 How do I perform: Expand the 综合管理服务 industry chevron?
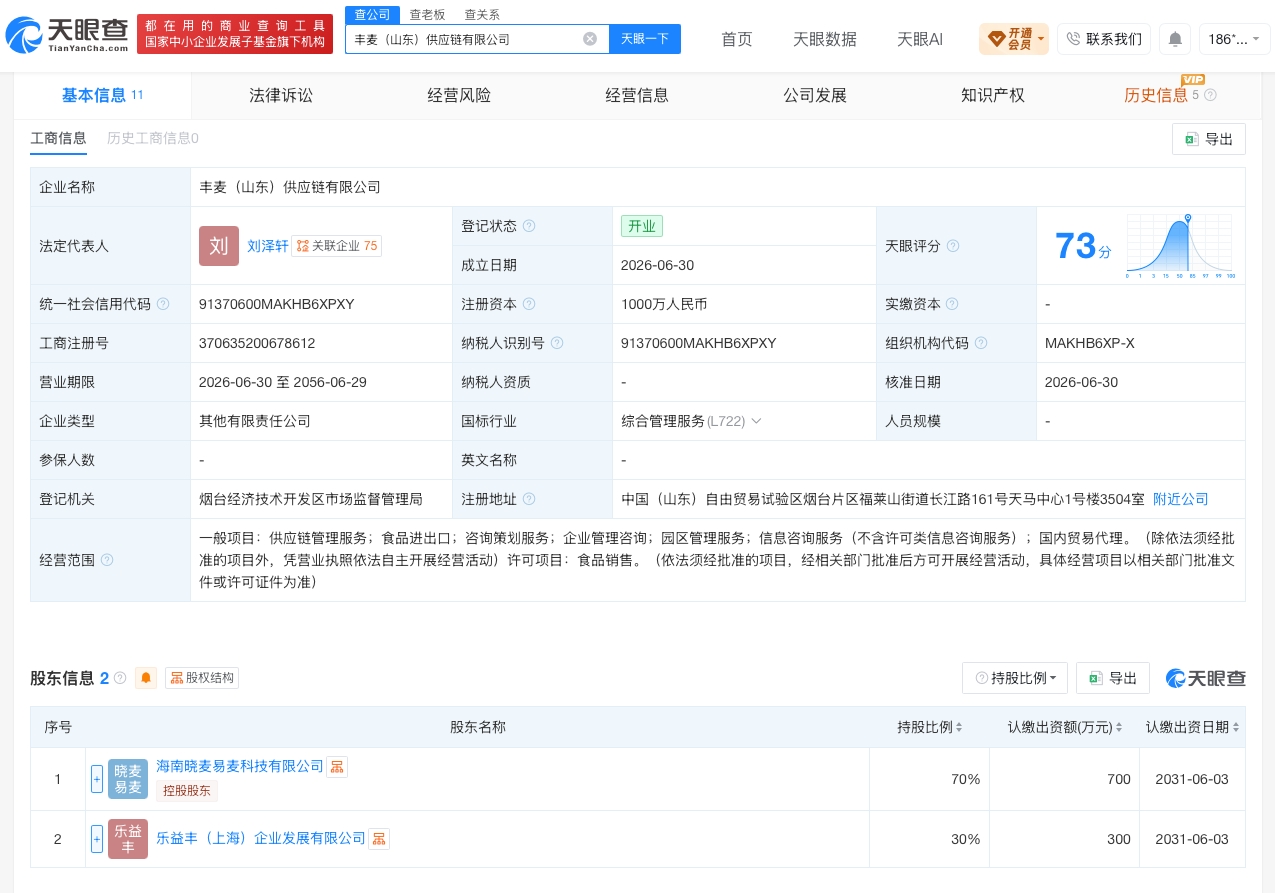tap(756, 421)
